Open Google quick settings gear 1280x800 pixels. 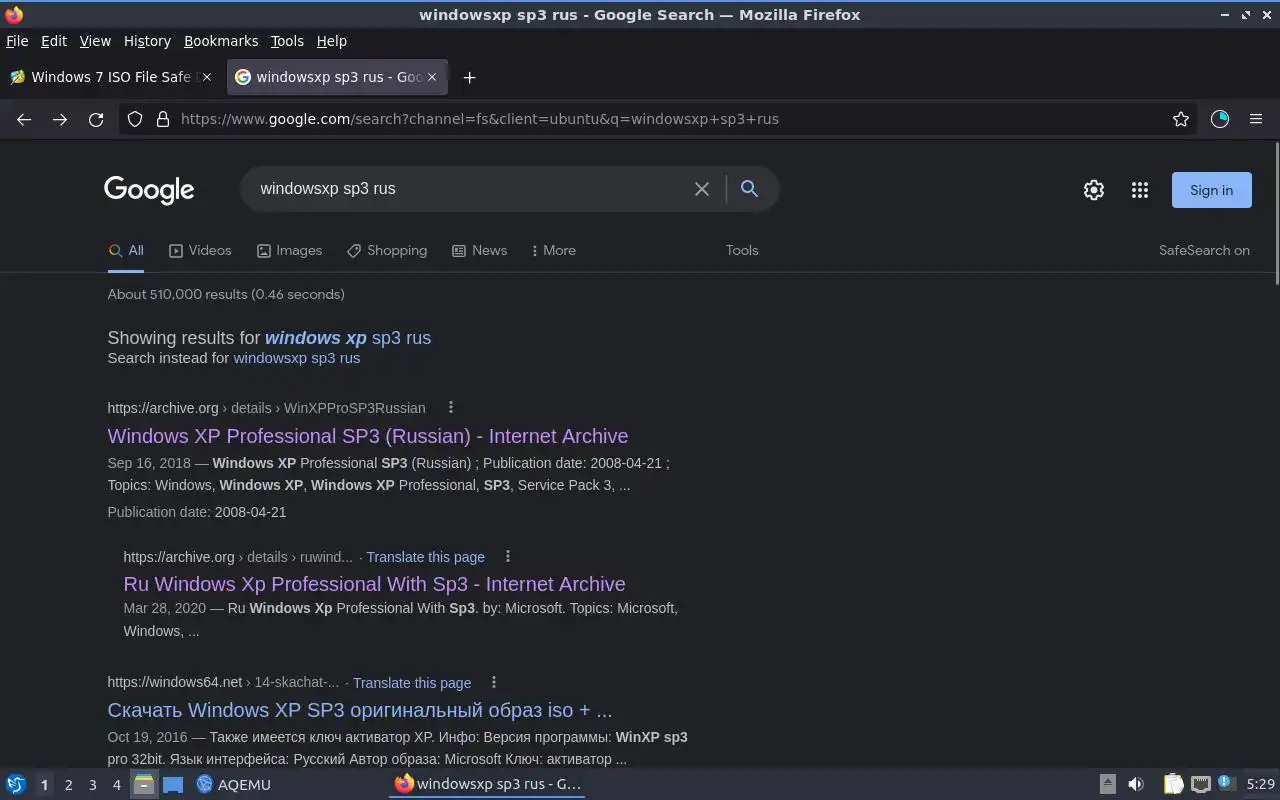coord(1094,190)
